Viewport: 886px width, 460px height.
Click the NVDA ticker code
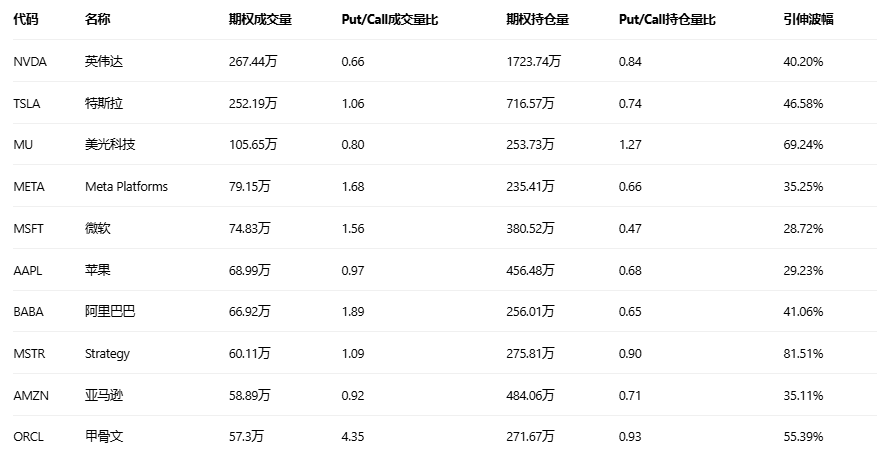tap(28, 62)
